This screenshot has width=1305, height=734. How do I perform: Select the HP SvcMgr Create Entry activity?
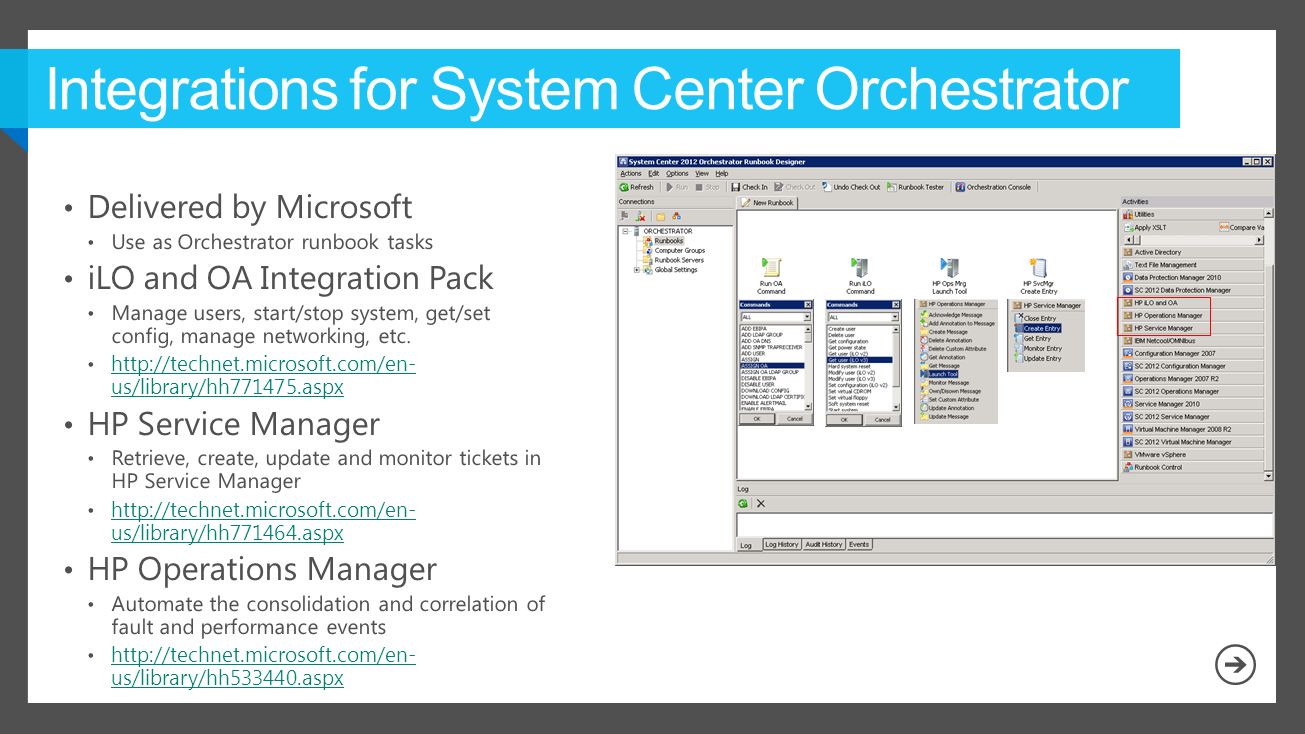(x=1039, y=267)
